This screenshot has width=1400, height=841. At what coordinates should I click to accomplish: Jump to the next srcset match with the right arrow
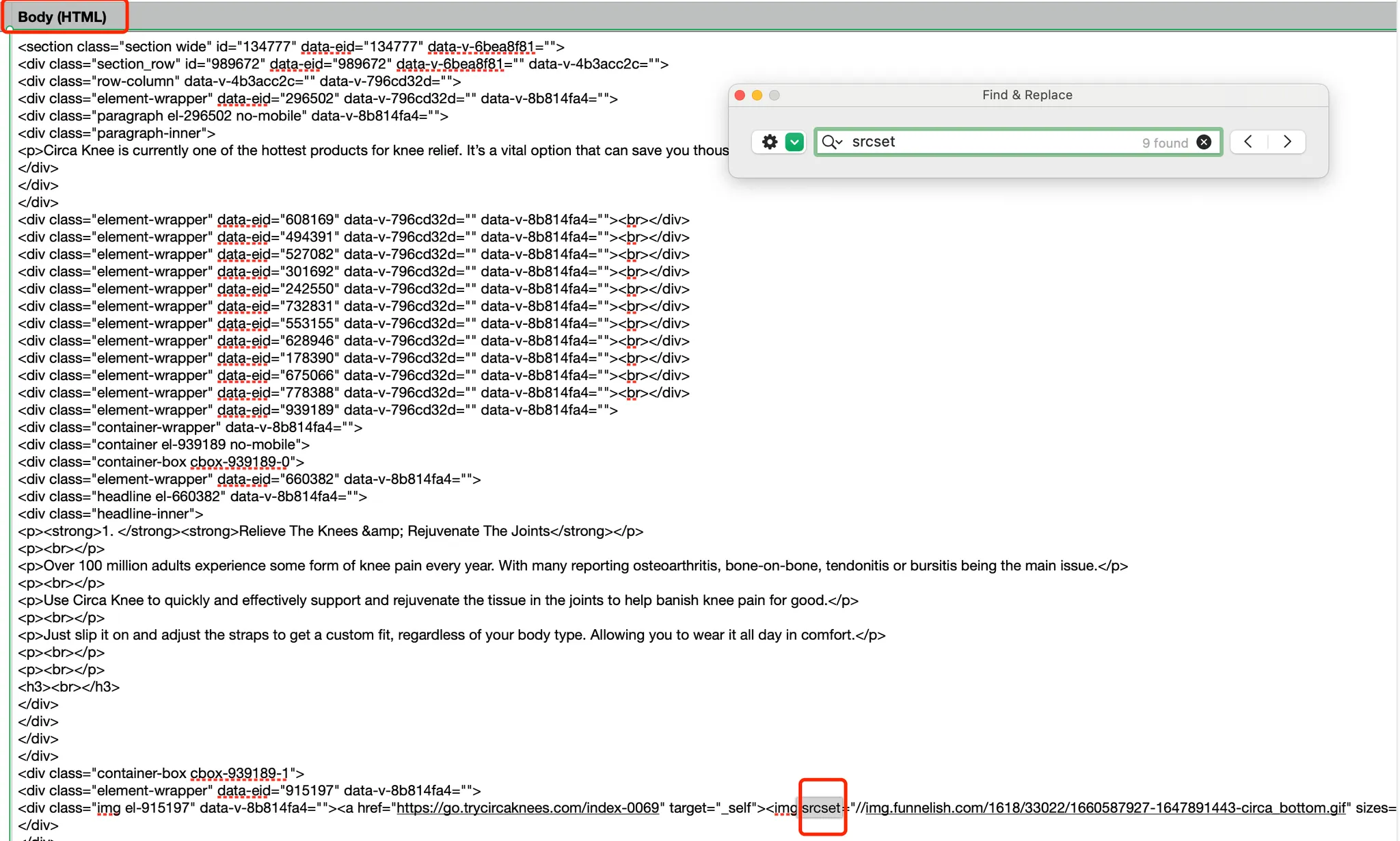click(1287, 142)
